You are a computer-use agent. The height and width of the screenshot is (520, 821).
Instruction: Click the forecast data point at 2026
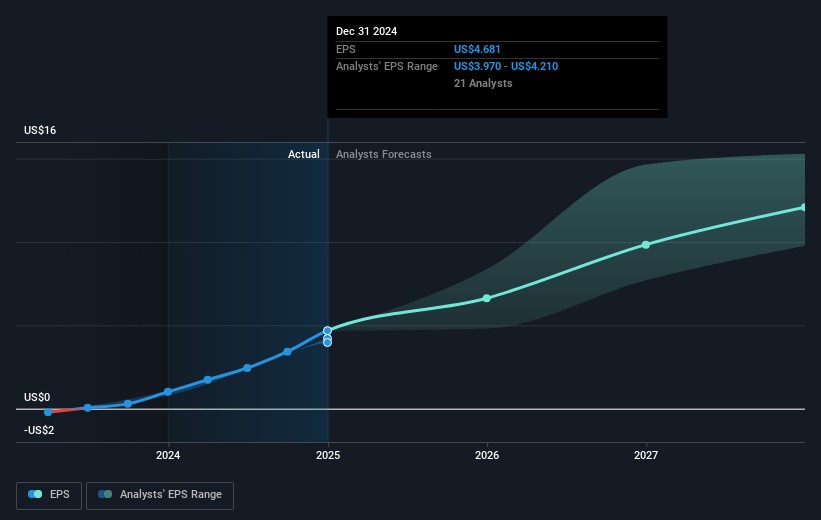(x=487, y=298)
